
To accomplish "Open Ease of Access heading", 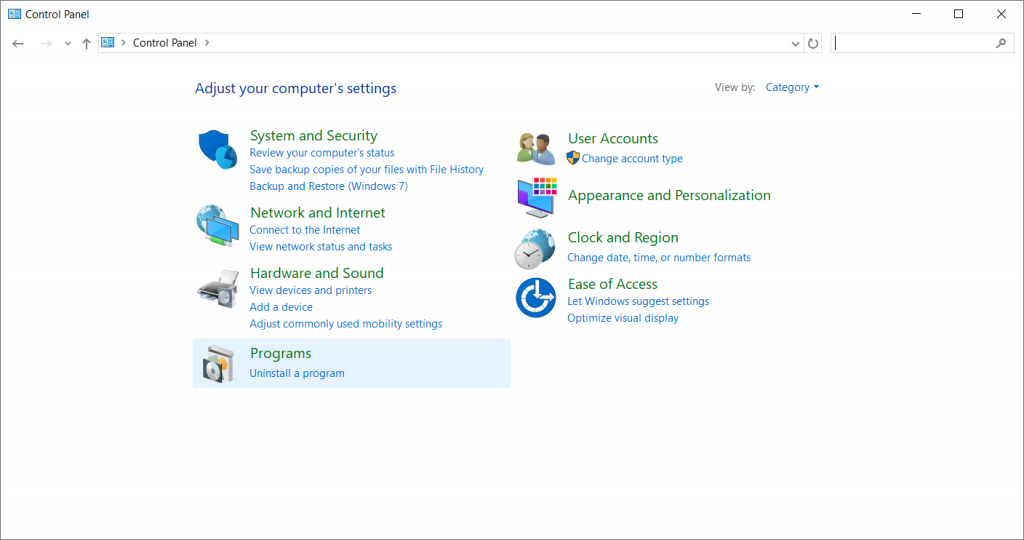I will pyautogui.click(x=613, y=284).
